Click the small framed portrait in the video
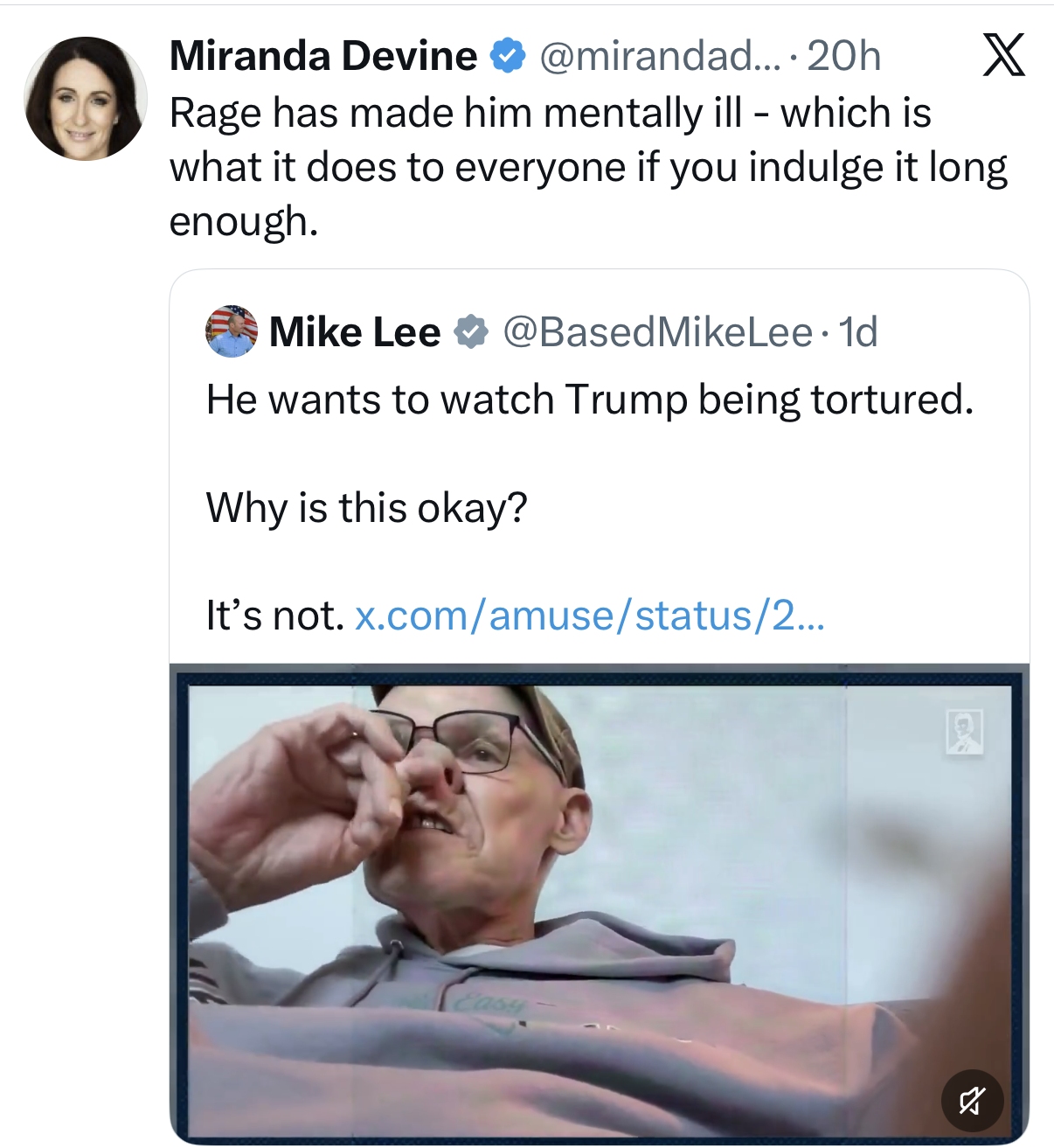The image size is (1054, 1148). point(964,731)
